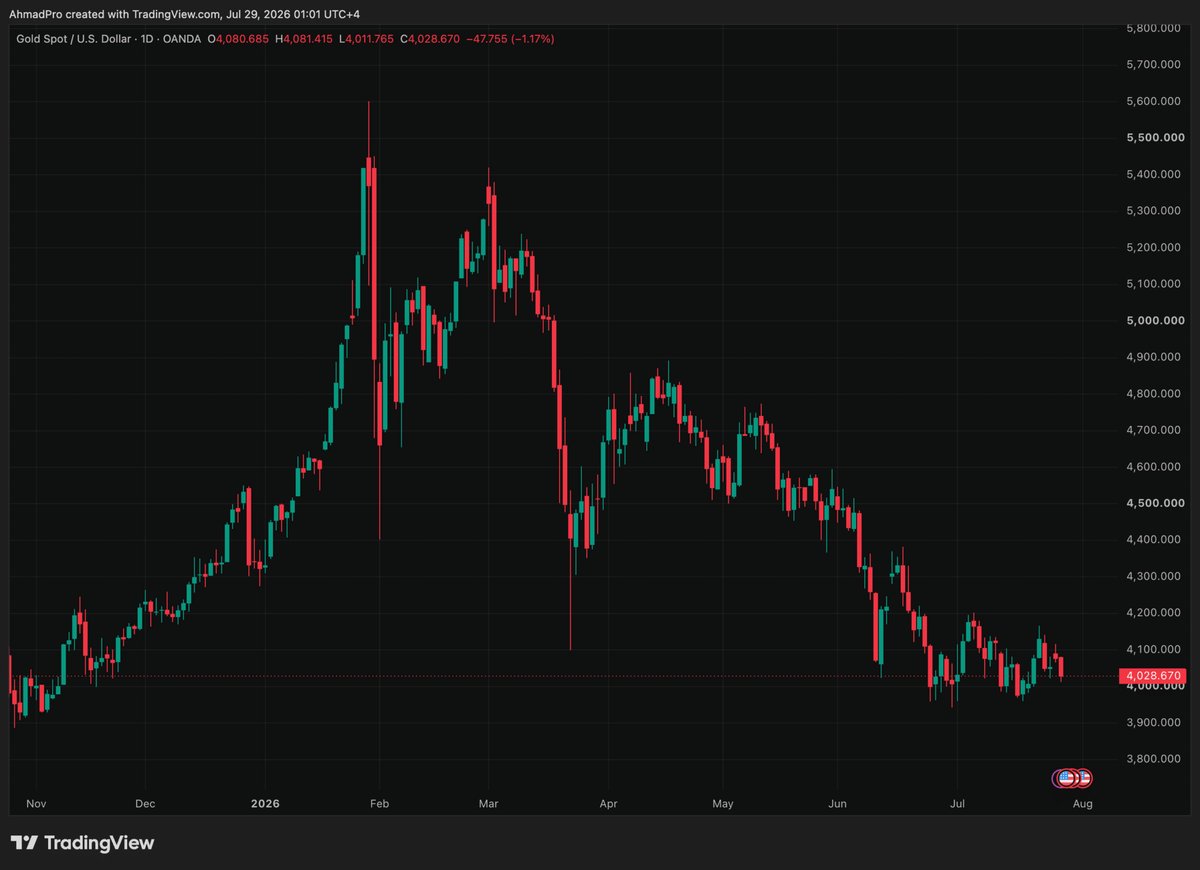
Task: Open the US flag economic events marker cluster
Action: [x=1071, y=777]
